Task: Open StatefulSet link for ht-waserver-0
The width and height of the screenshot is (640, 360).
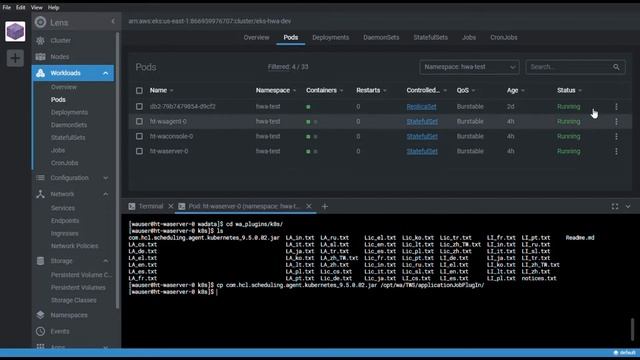Action: pyautogui.click(x=422, y=151)
